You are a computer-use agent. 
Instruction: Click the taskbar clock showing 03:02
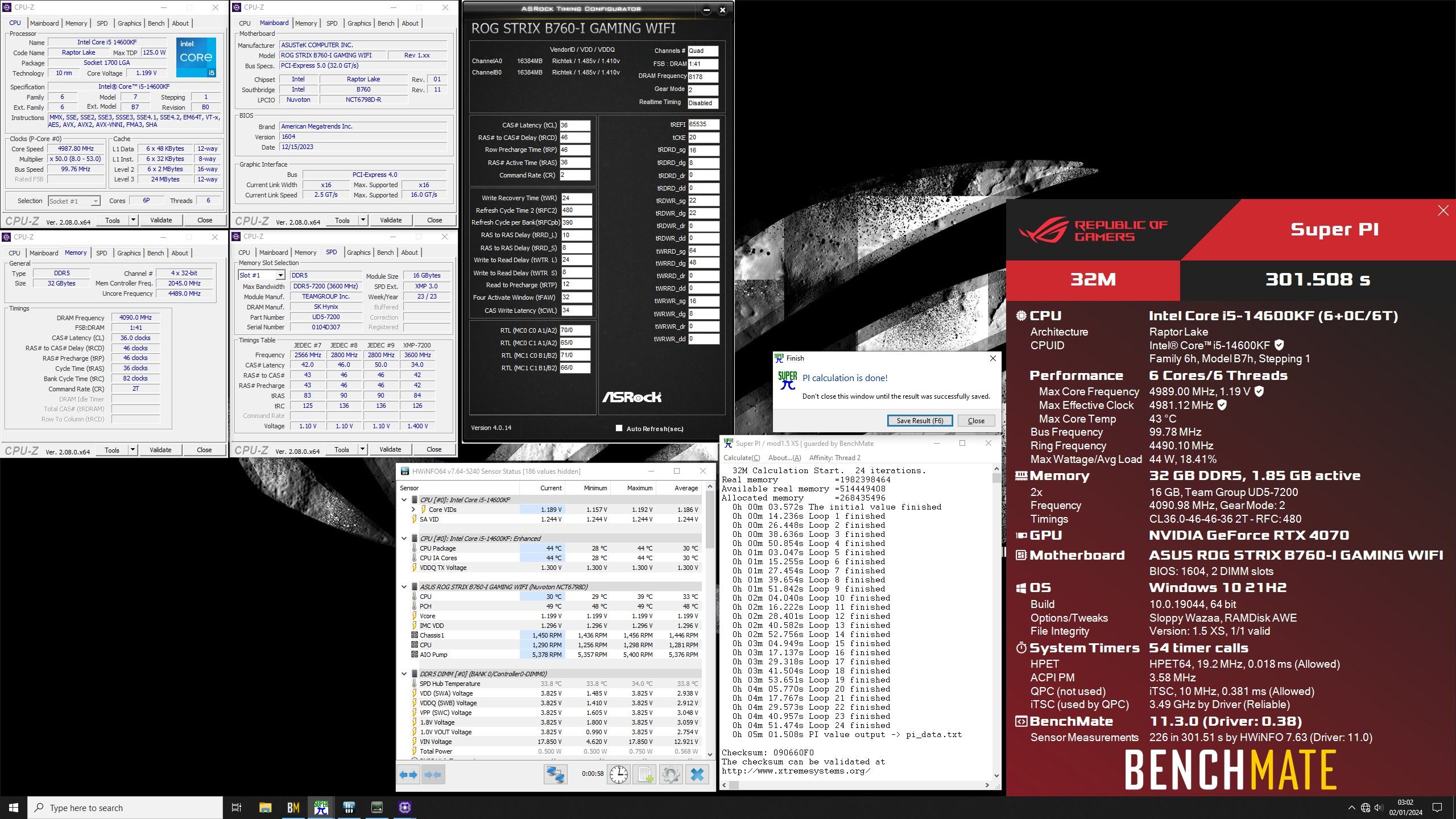tap(1405, 807)
